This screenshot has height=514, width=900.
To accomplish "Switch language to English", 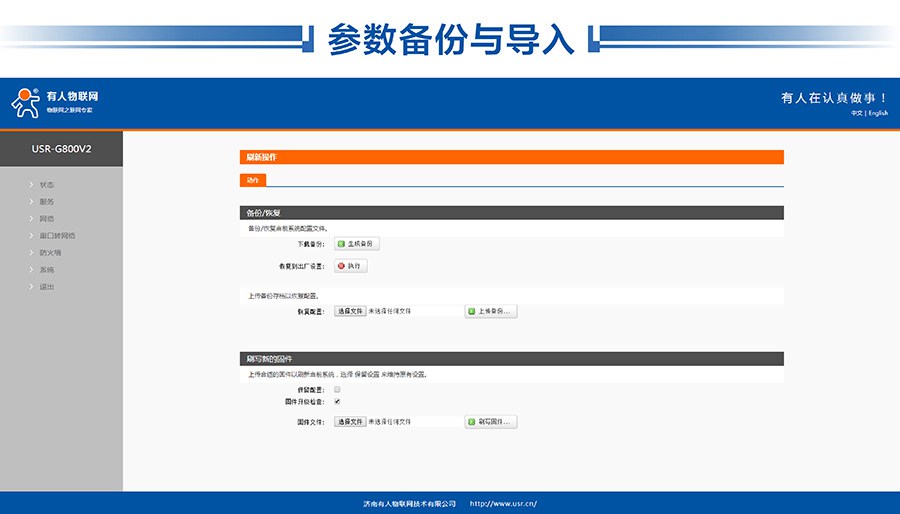I will (x=878, y=114).
